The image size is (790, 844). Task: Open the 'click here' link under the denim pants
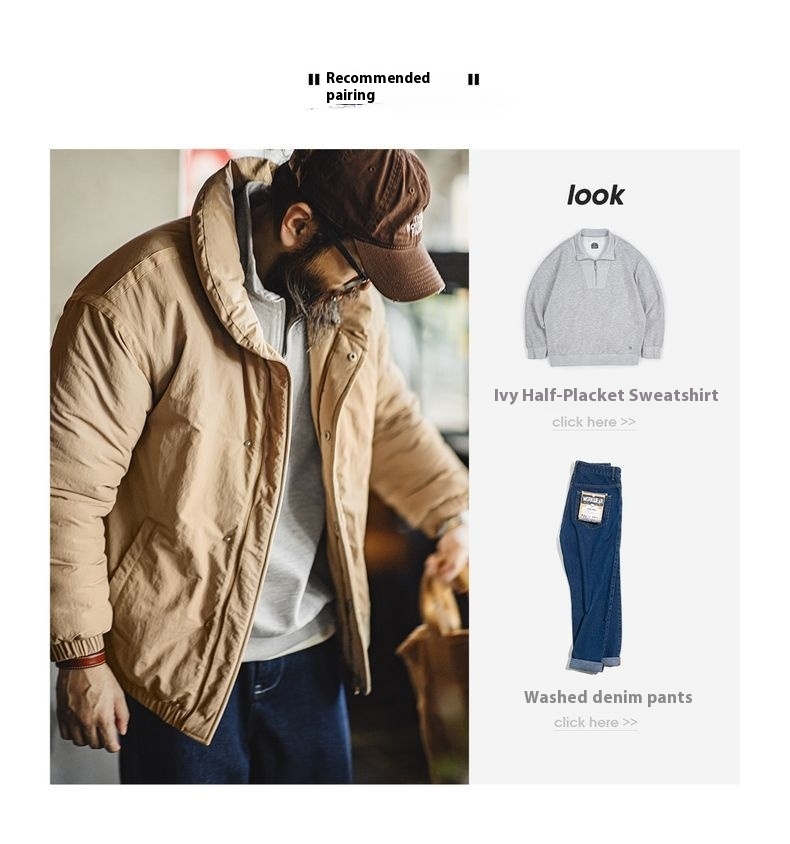click(595, 722)
